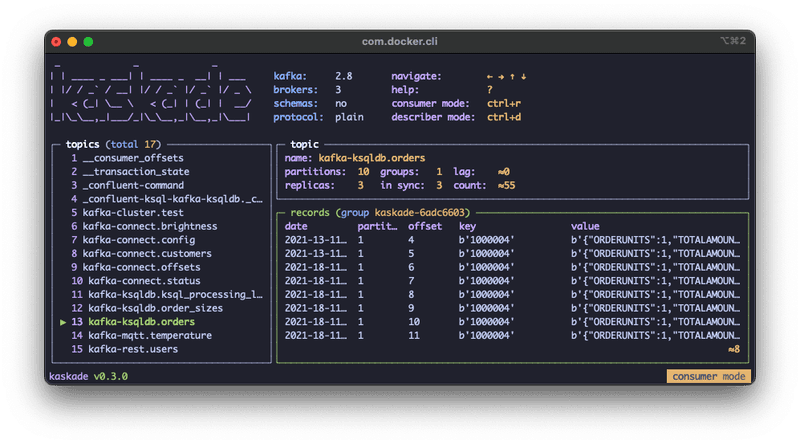Click the schemas no value
The width and height of the screenshot is (800, 444).
pyautogui.click(x=341, y=104)
